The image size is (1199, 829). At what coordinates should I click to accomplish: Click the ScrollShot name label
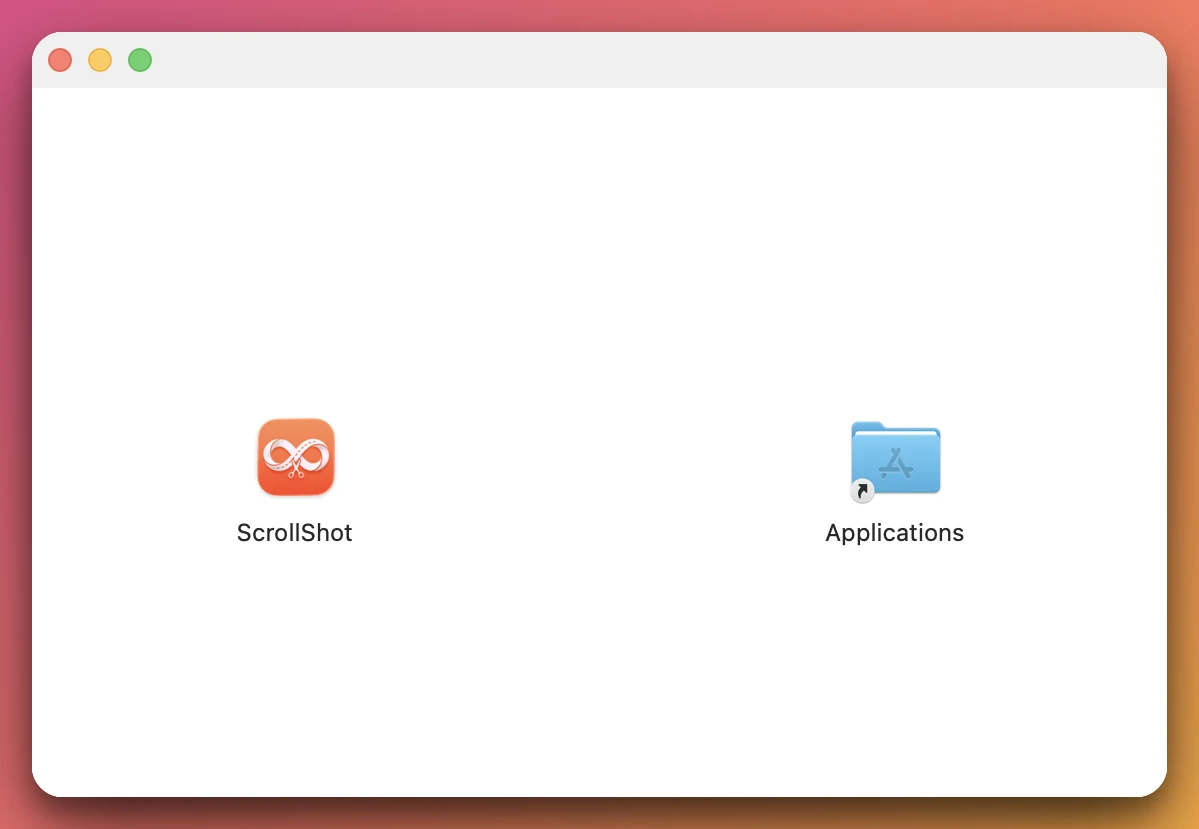(294, 532)
